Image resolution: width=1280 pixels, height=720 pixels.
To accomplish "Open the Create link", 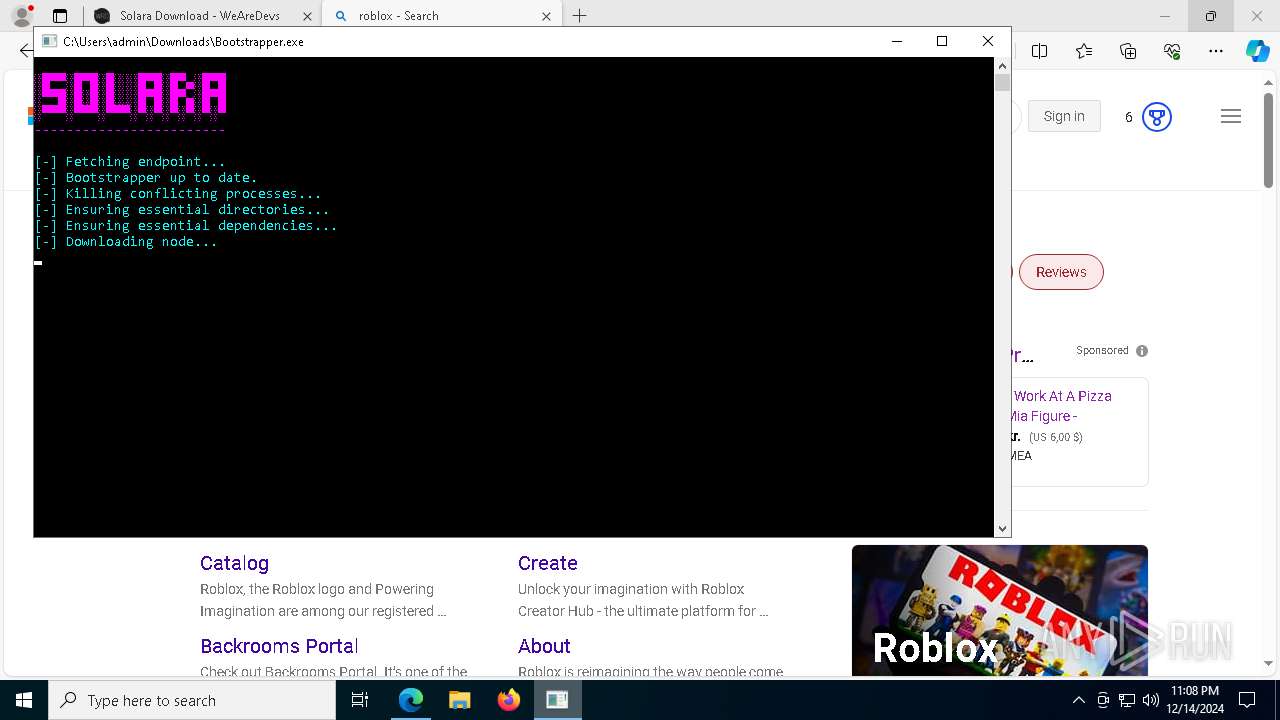I will pos(548,563).
